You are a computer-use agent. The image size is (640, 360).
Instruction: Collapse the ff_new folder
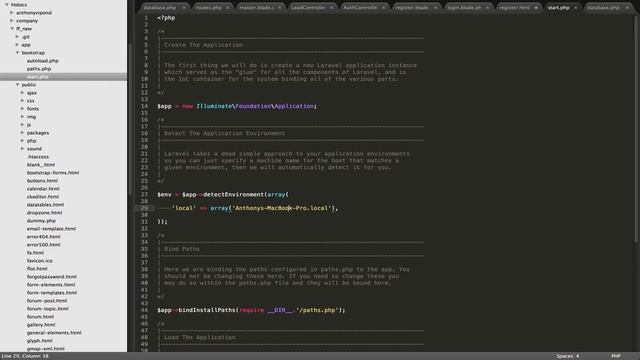12,29
